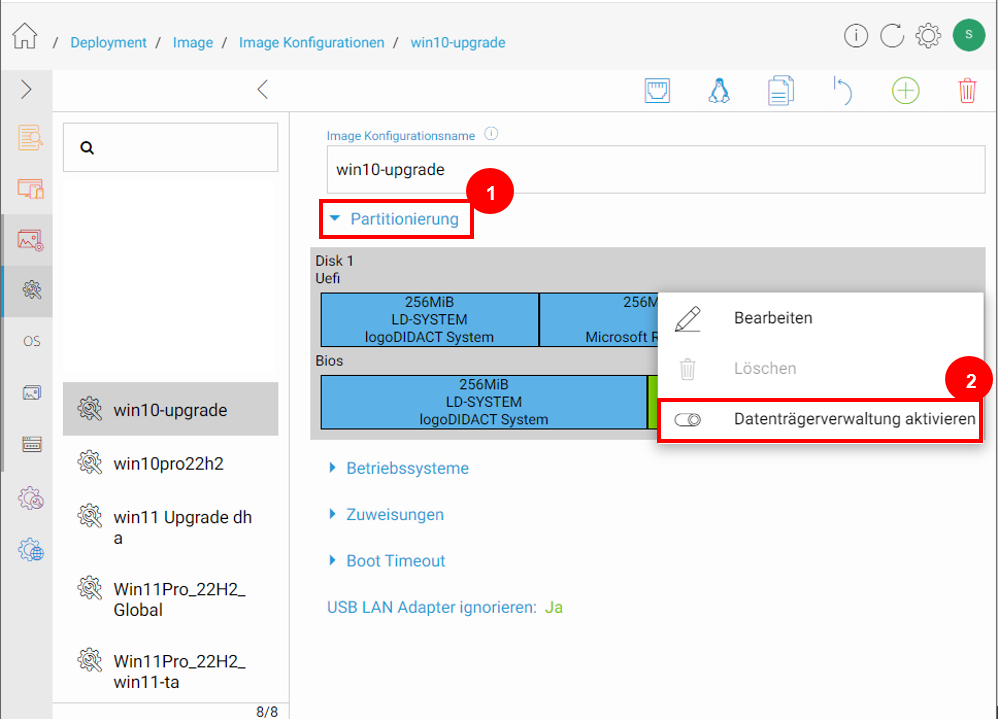Image resolution: width=998 pixels, height=719 pixels.
Task: Select Win11Pro_22H2_win11-ta configuration
Action: (x=171, y=671)
